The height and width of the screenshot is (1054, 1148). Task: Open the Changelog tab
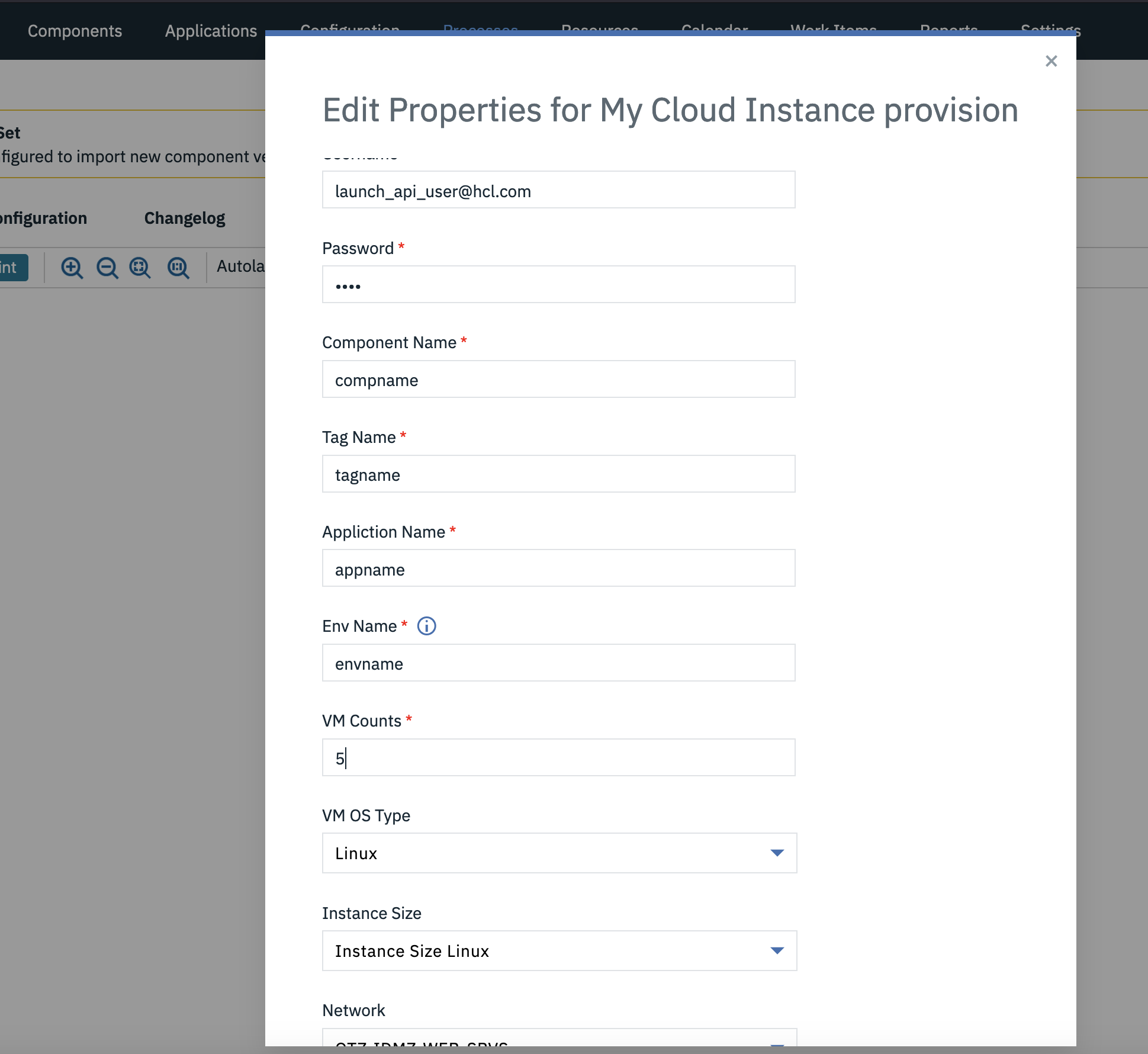185,218
